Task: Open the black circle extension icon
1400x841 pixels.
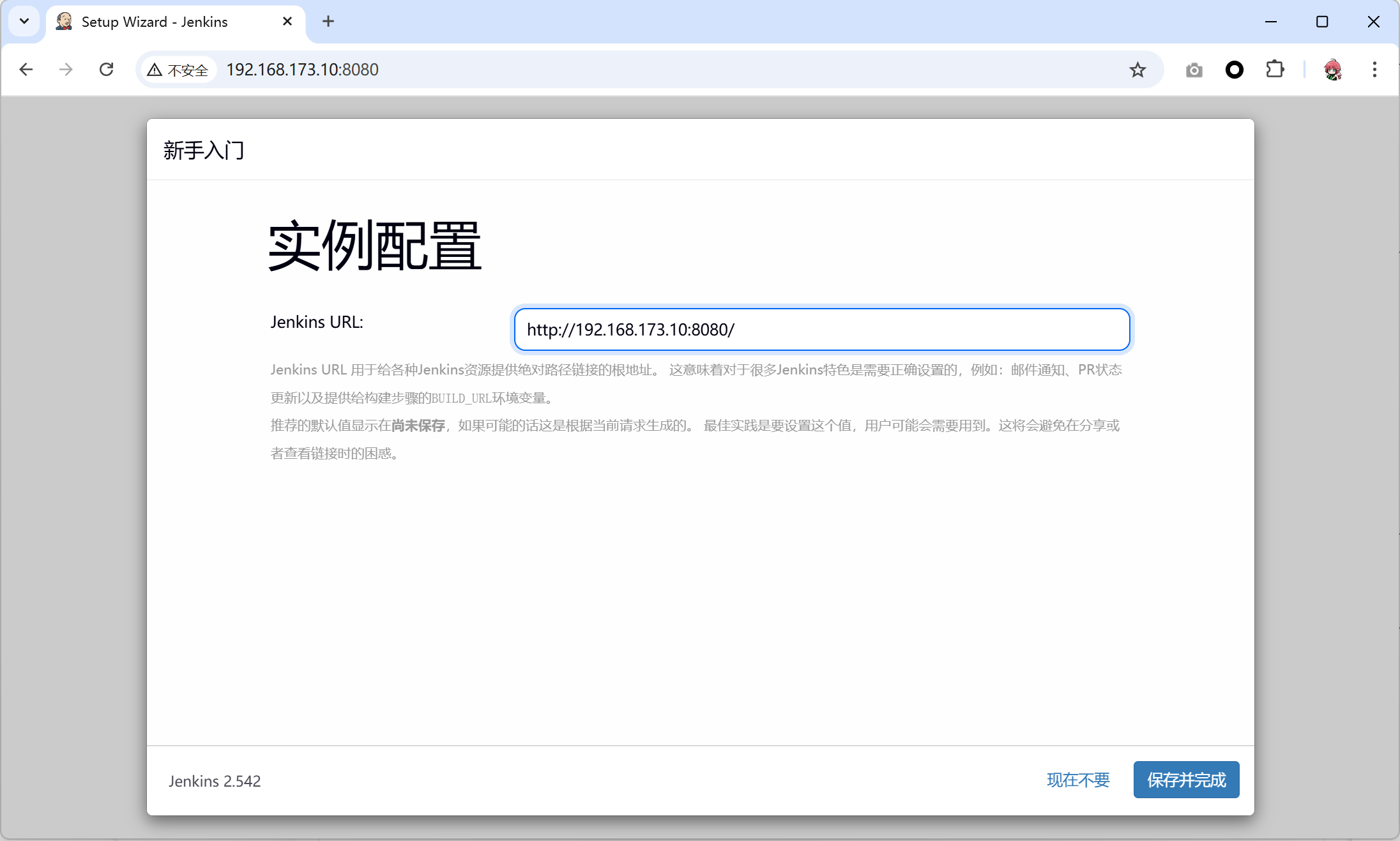Action: point(1235,70)
